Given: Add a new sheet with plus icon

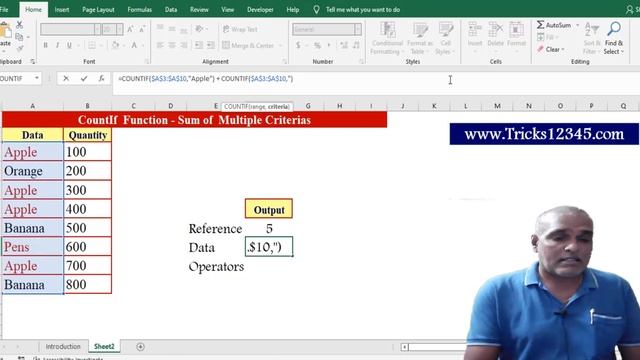Looking at the screenshot, I should (140, 347).
